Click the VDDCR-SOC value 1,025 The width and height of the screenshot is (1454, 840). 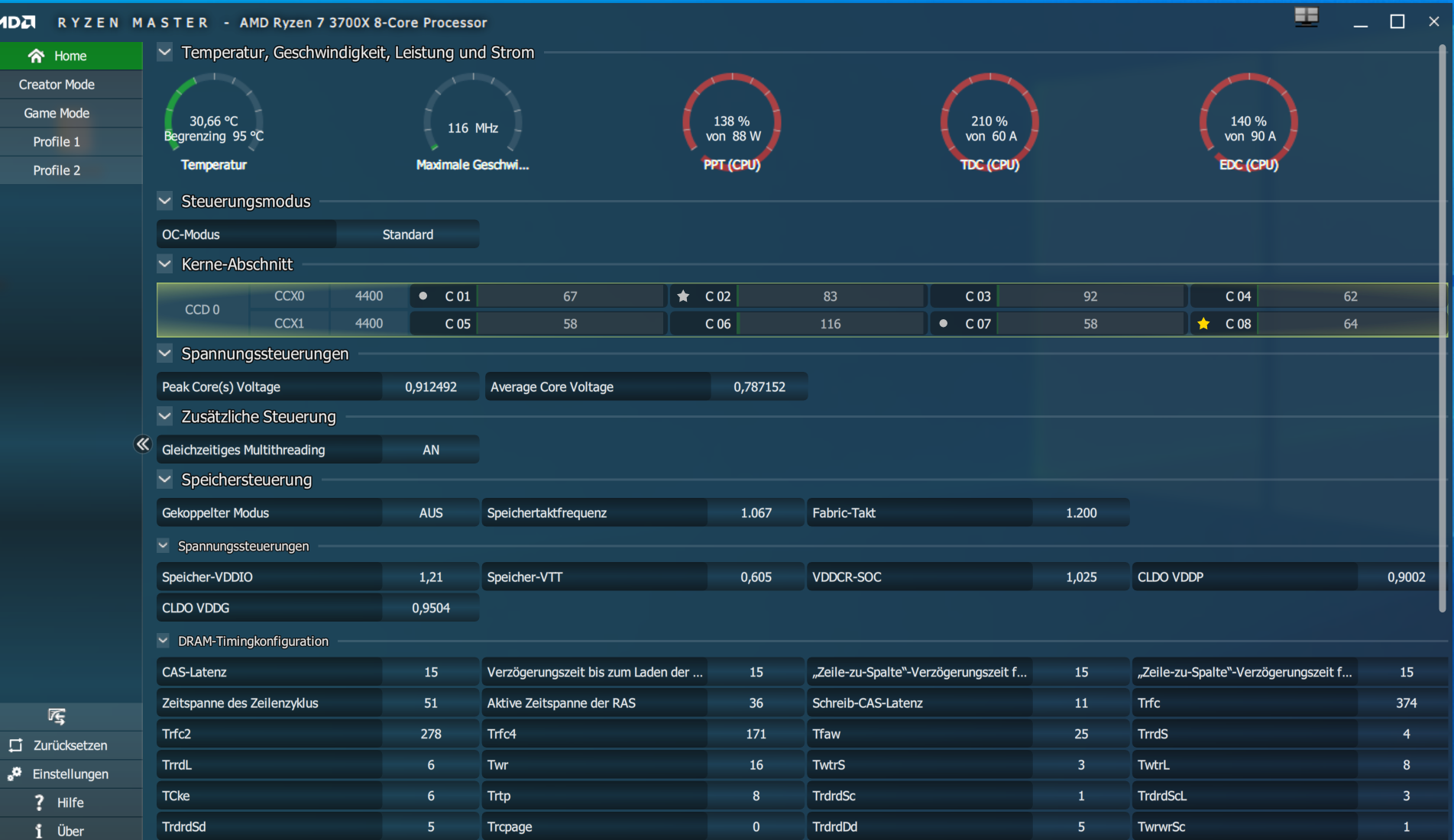1081,577
